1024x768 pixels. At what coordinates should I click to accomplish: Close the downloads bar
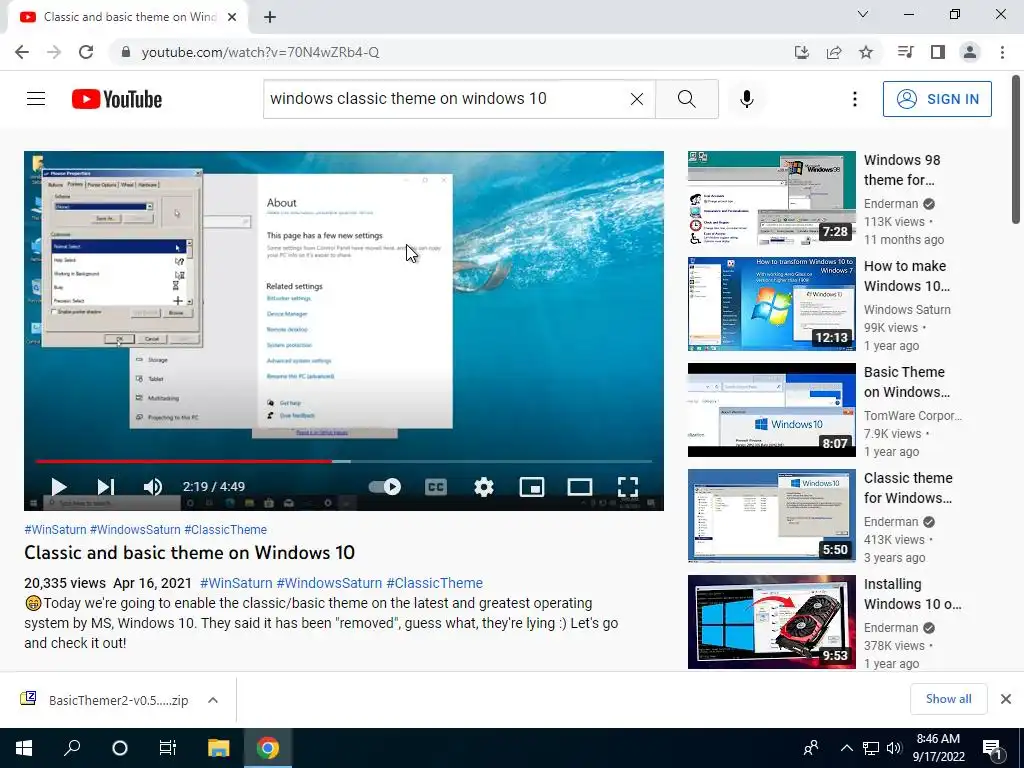click(1006, 699)
